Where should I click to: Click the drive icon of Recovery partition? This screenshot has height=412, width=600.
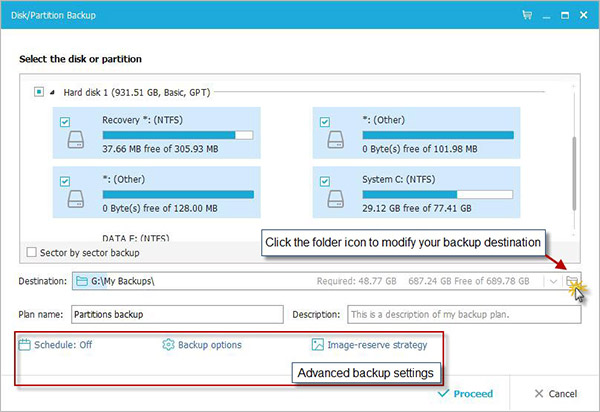[76, 140]
